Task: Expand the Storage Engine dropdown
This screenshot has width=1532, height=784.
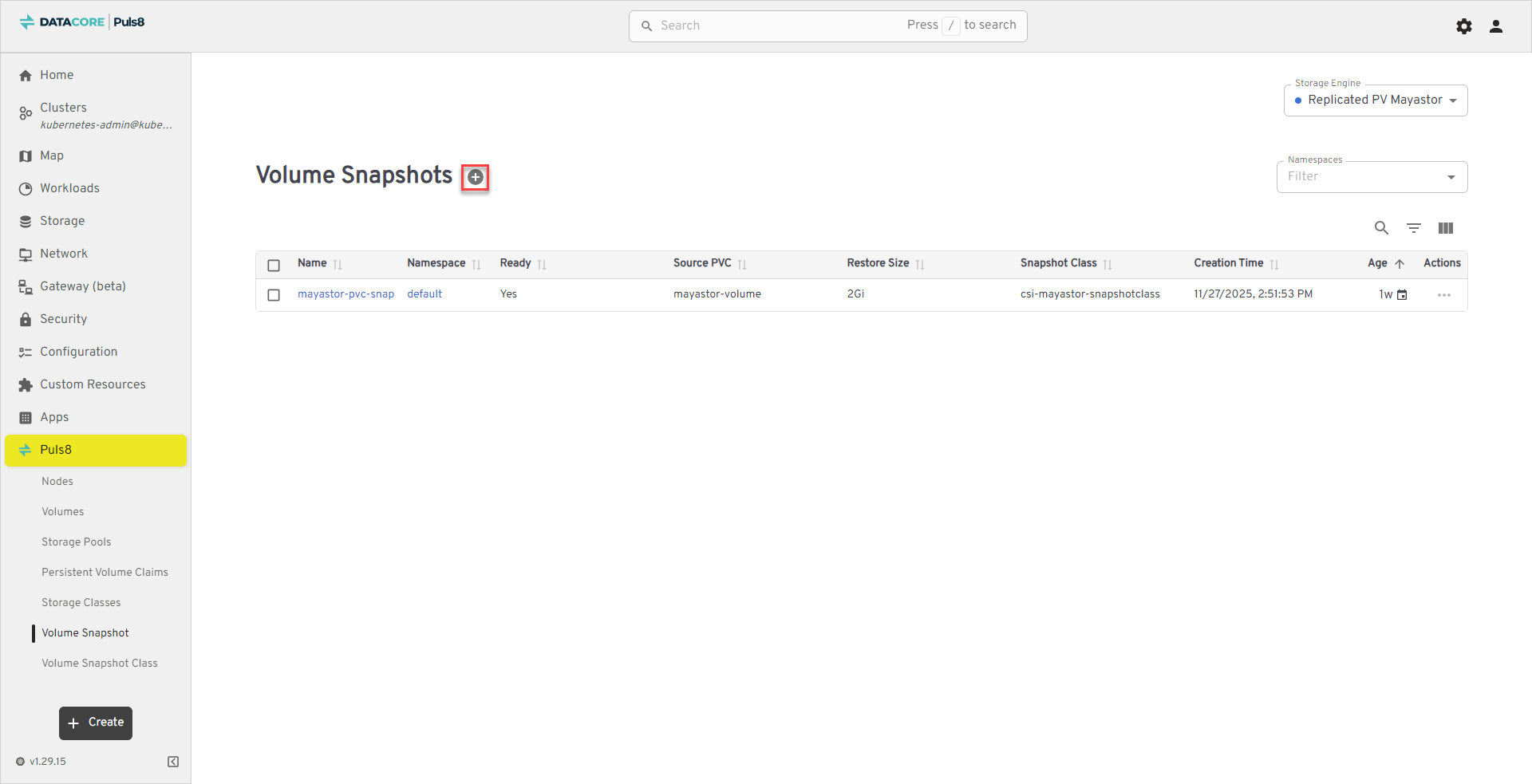Action: [1375, 100]
